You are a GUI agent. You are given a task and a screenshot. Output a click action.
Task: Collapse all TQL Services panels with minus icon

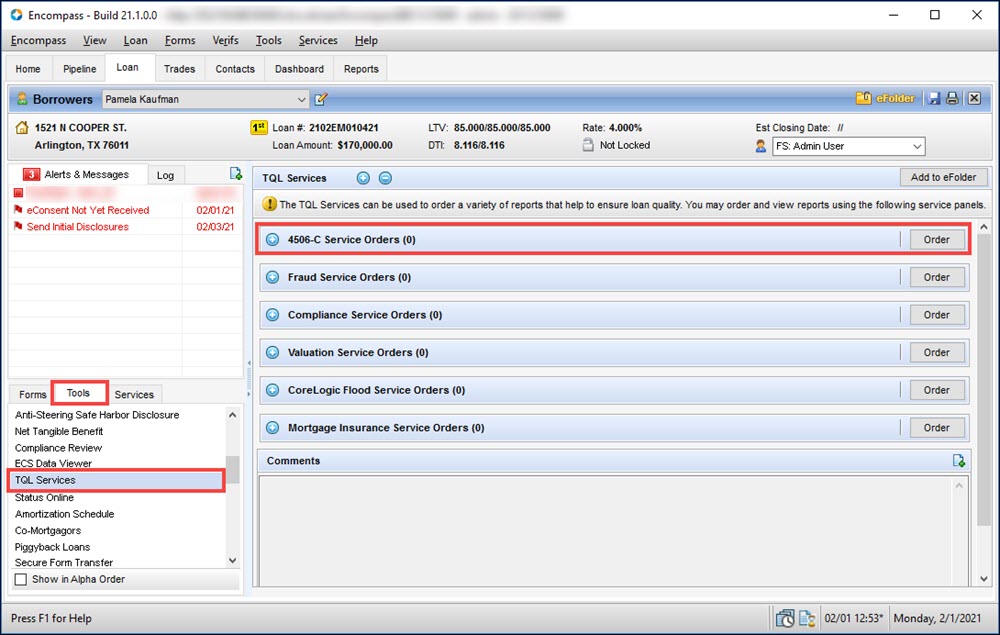(385, 178)
